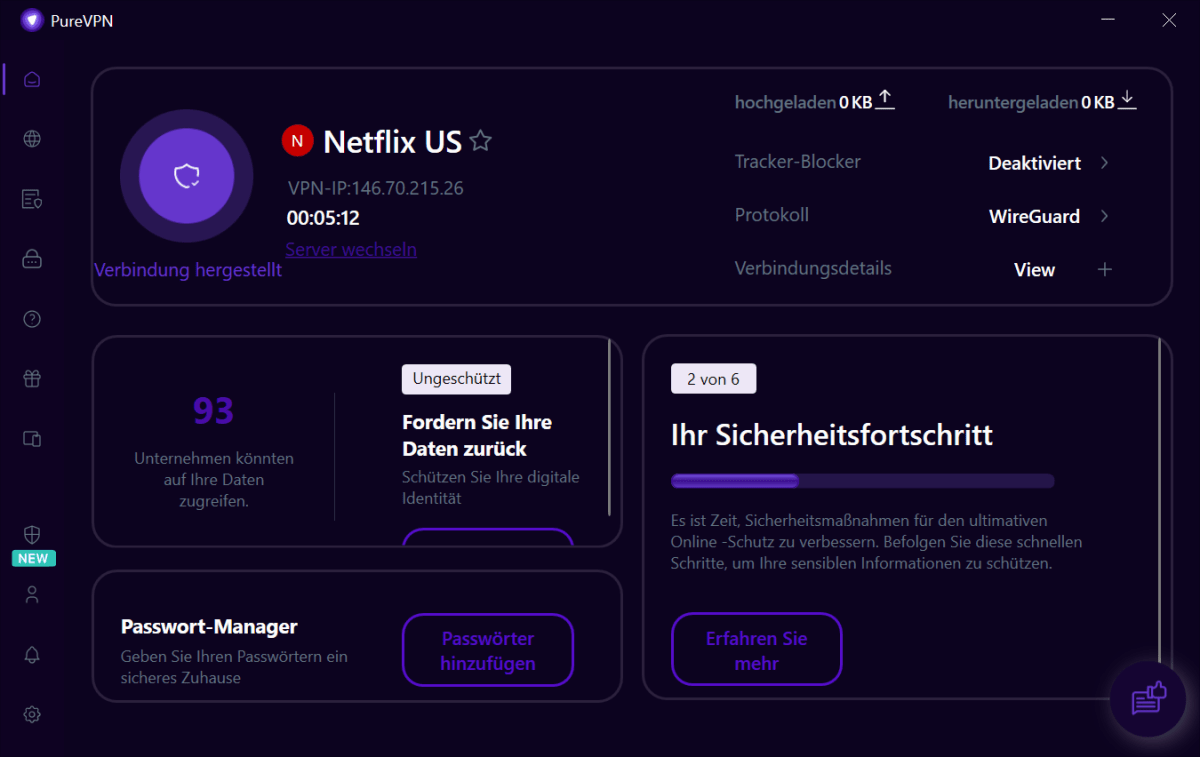Open the help question mark icon

coord(32,319)
